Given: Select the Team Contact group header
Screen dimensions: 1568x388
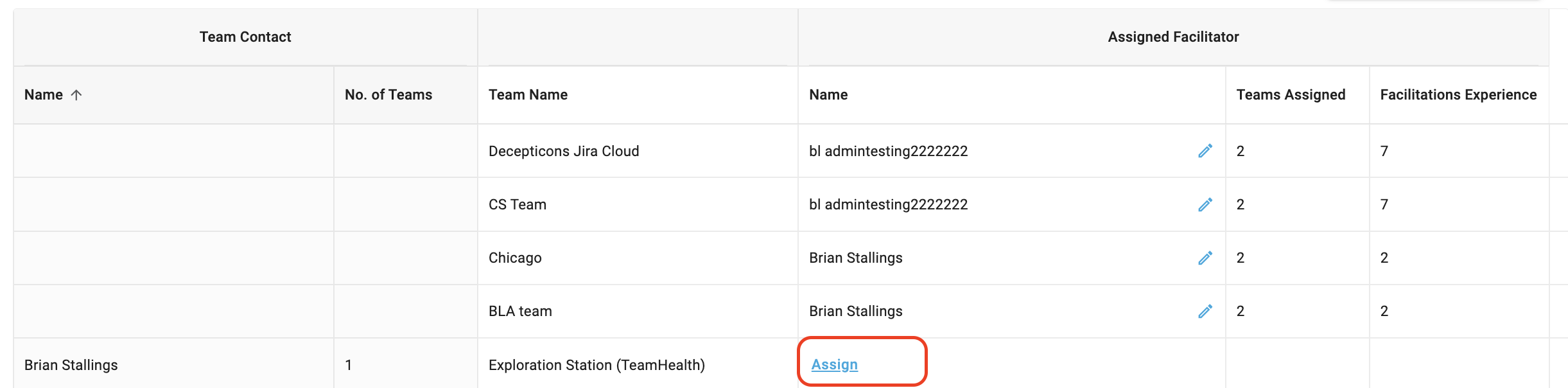Looking at the screenshot, I should (x=245, y=37).
